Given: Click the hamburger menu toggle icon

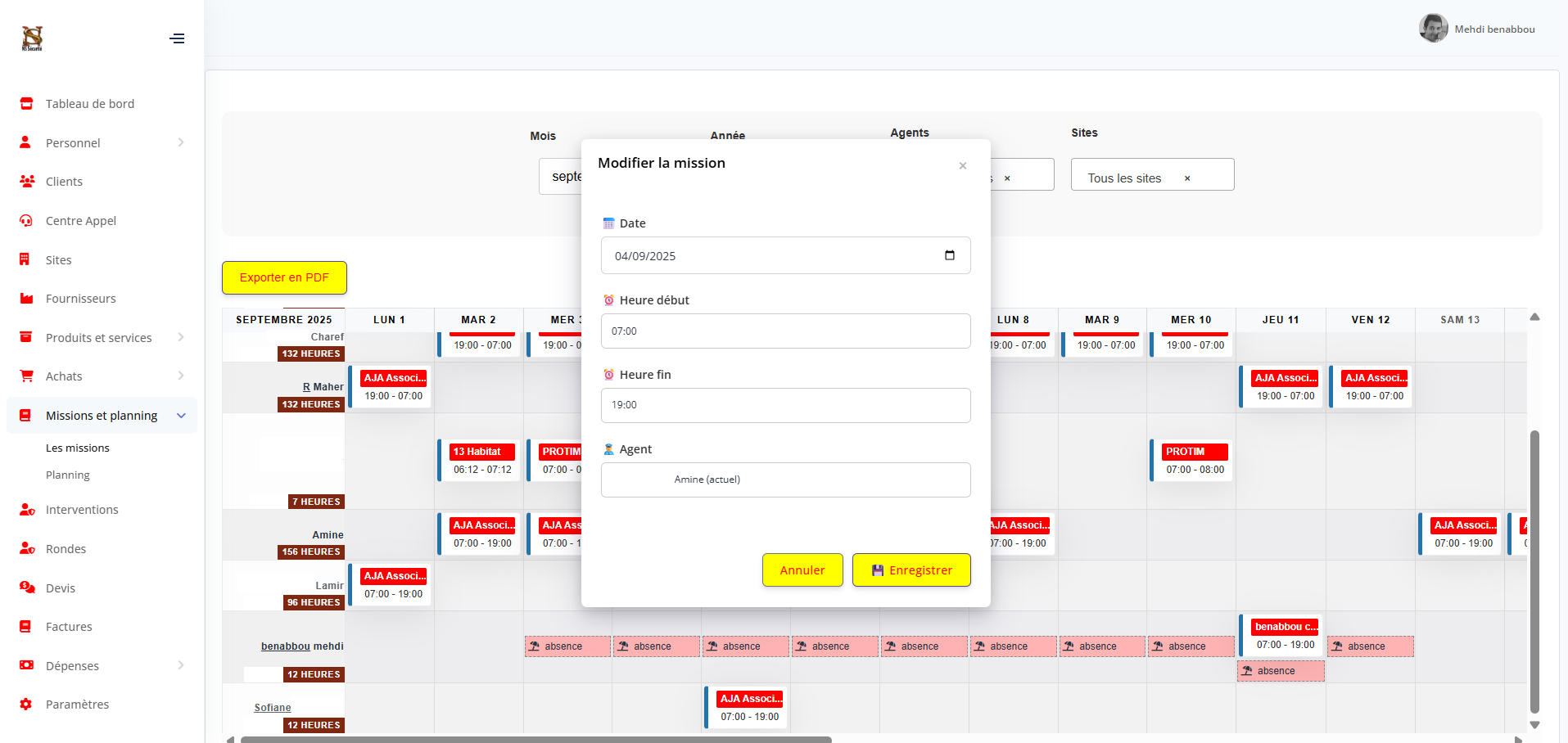Looking at the screenshot, I should [x=177, y=38].
